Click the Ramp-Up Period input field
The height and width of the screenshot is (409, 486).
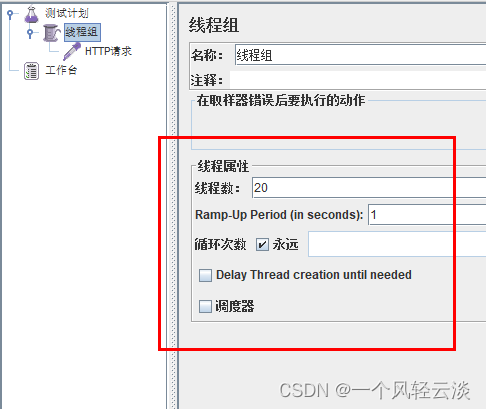click(x=427, y=215)
